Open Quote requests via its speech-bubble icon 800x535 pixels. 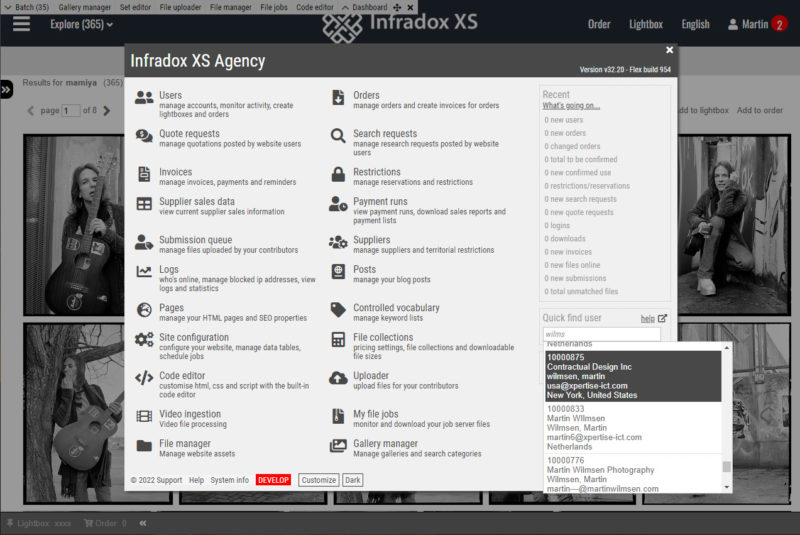click(144, 136)
